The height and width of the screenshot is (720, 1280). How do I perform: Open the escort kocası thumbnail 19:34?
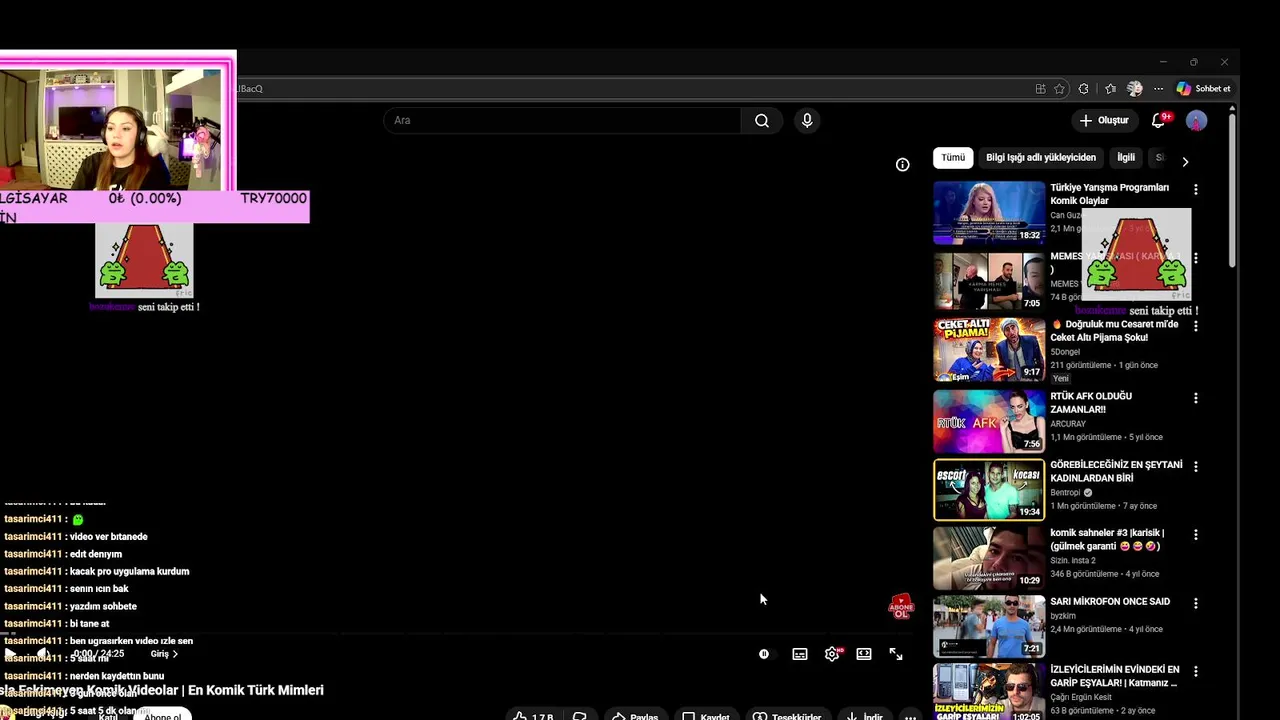[x=989, y=490]
